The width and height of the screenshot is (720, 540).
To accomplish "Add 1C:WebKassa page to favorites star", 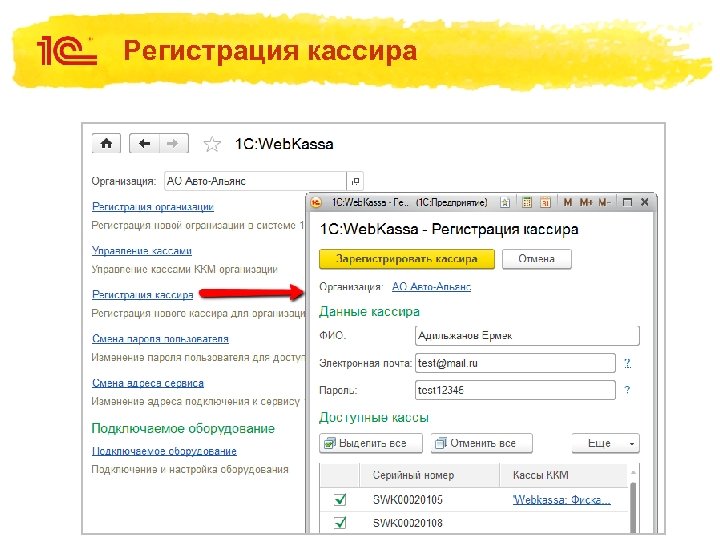I will pos(212,144).
